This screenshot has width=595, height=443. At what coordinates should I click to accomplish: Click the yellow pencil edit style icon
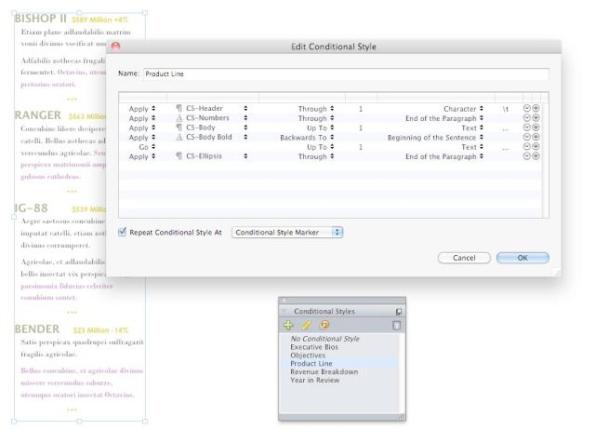(x=306, y=325)
